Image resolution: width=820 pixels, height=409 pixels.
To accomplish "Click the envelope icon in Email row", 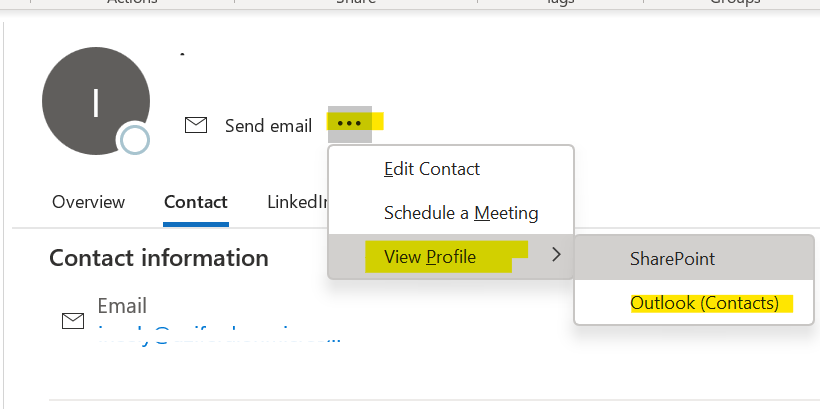I will tap(73, 320).
